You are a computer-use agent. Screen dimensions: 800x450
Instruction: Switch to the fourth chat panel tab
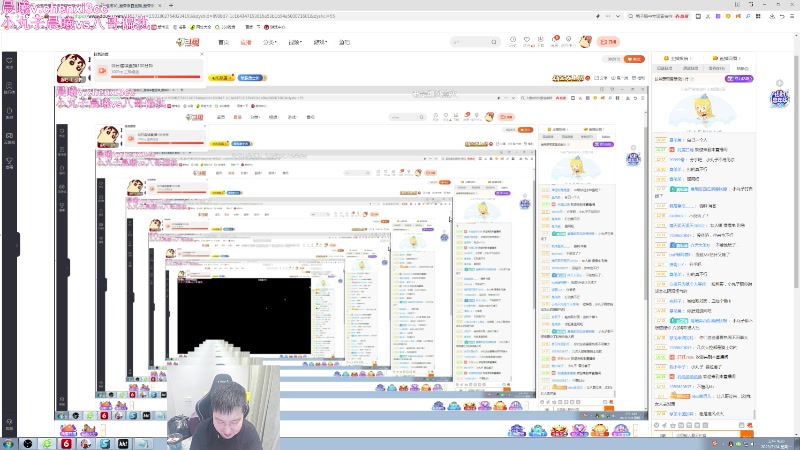(742, 68)
